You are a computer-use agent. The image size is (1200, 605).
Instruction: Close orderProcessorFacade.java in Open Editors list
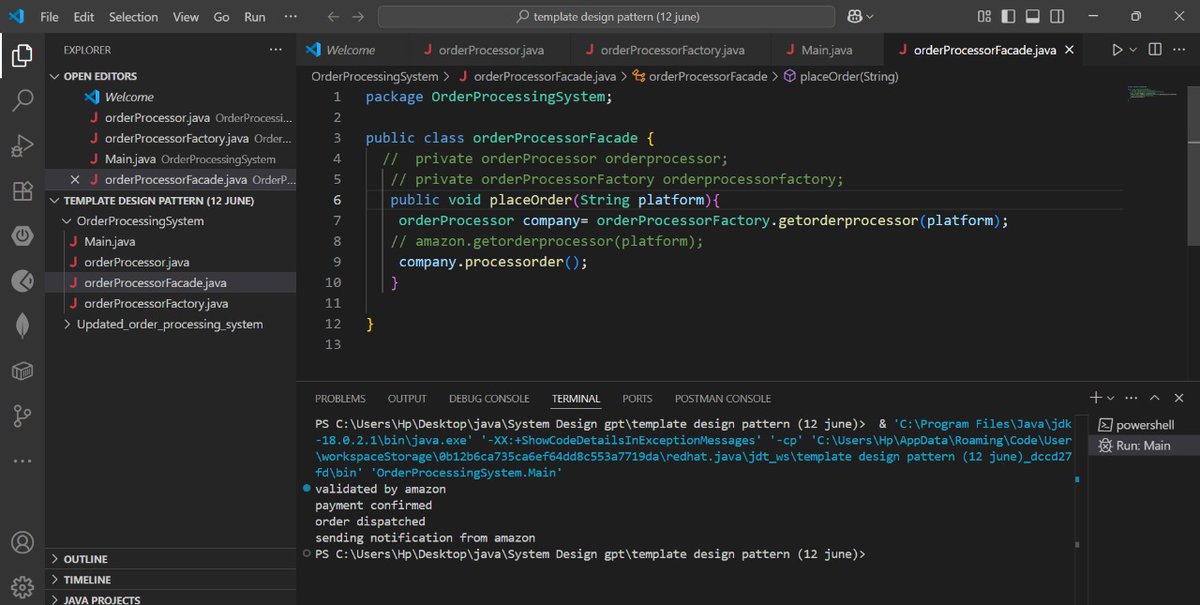(x=75, y=180)
